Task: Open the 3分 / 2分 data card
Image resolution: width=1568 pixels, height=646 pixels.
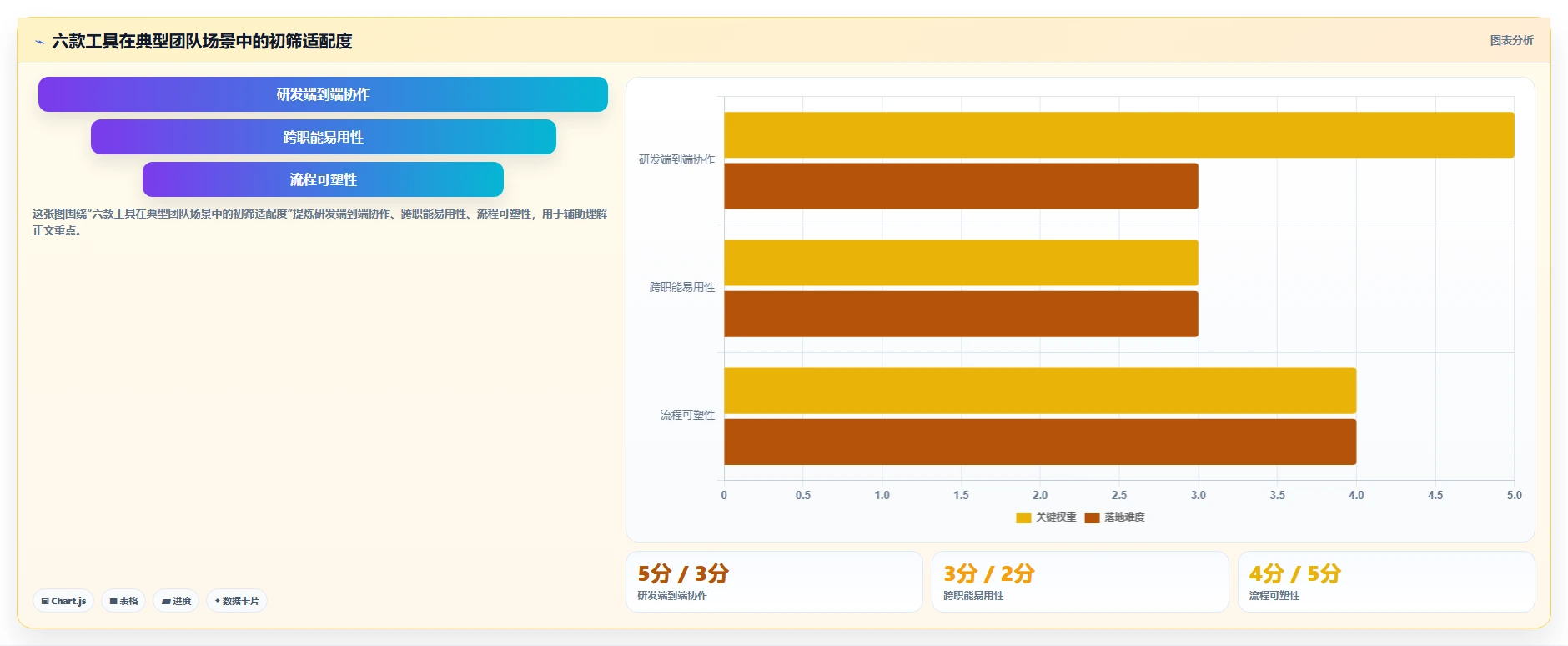Action: point(1080,582)
